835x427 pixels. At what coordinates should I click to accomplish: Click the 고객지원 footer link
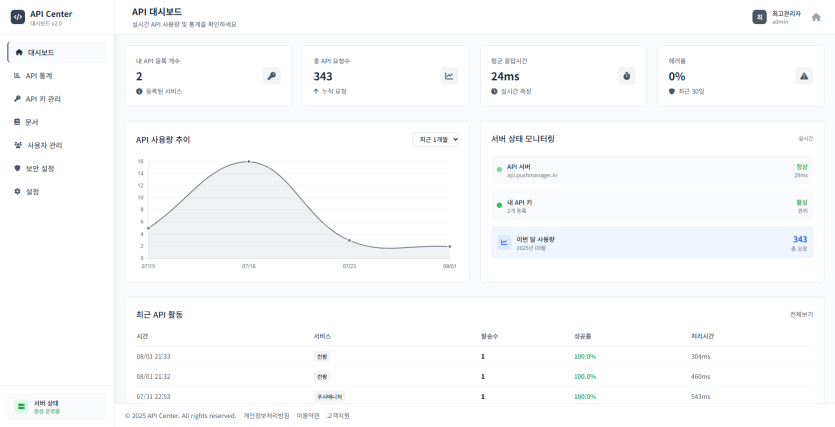click(338, 415)
